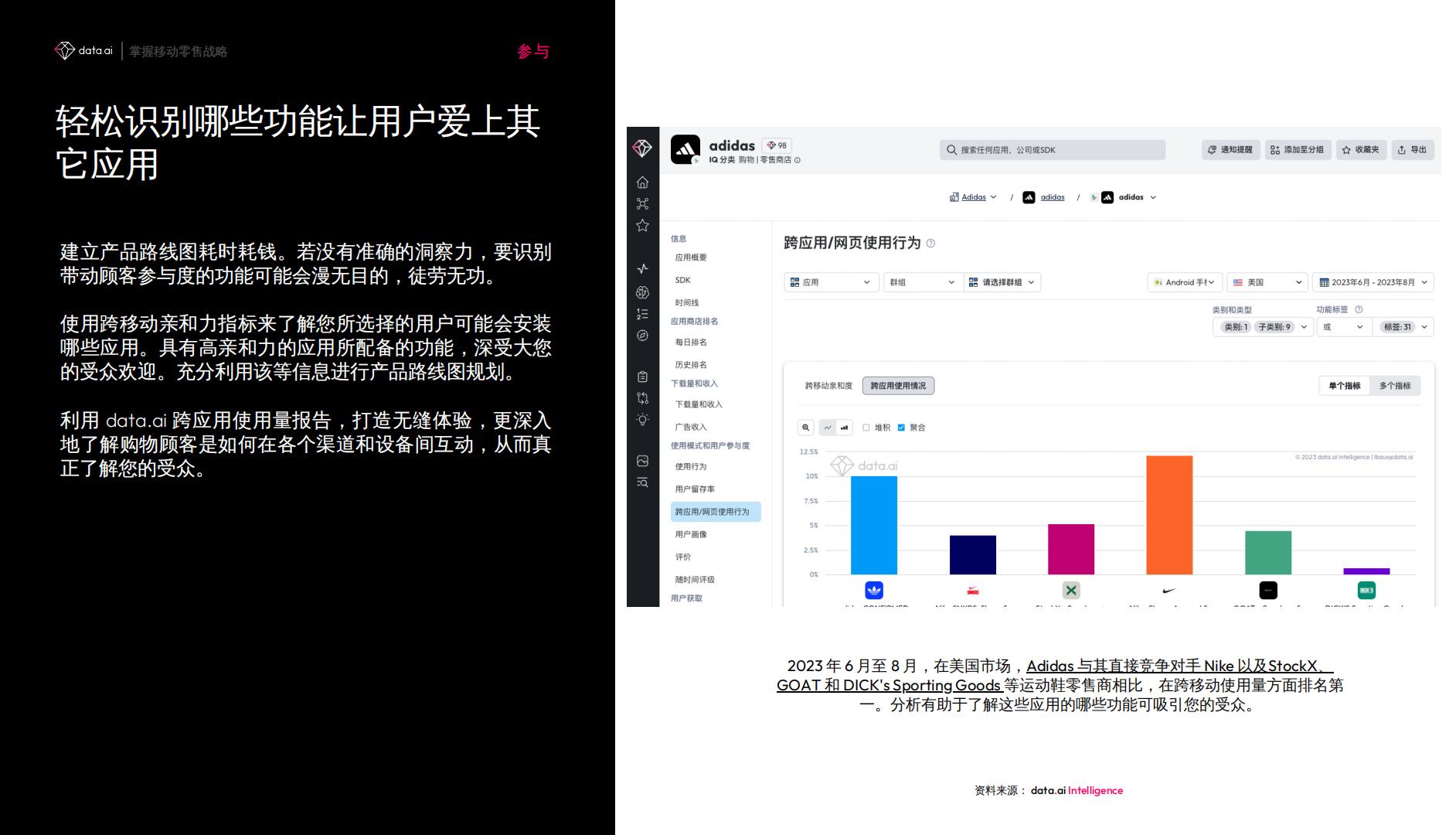Open SDK in the side menu

point(683,280)
